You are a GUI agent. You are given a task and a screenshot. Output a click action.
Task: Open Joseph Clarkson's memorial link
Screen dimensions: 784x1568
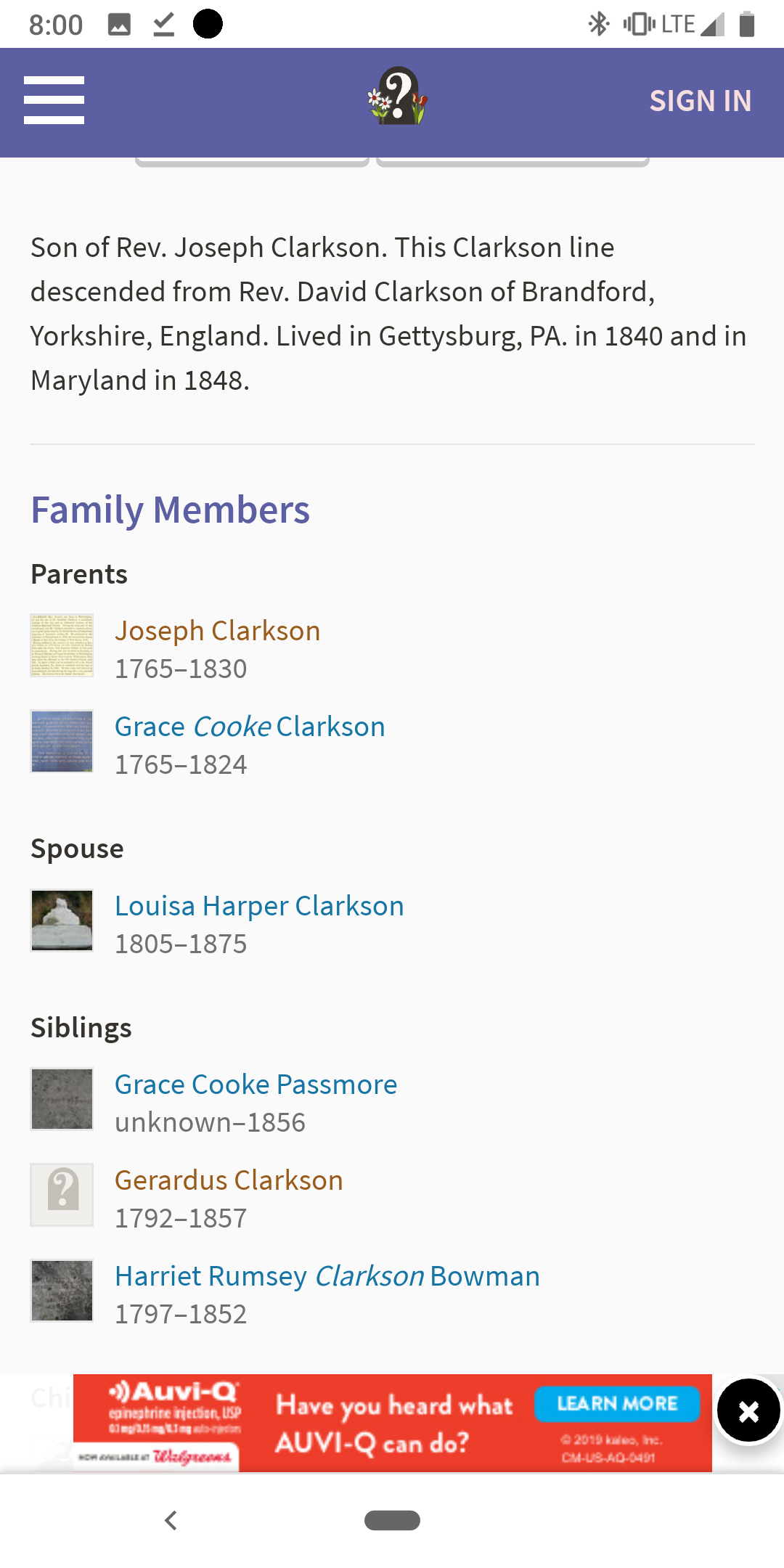click(x=217, y=631)
